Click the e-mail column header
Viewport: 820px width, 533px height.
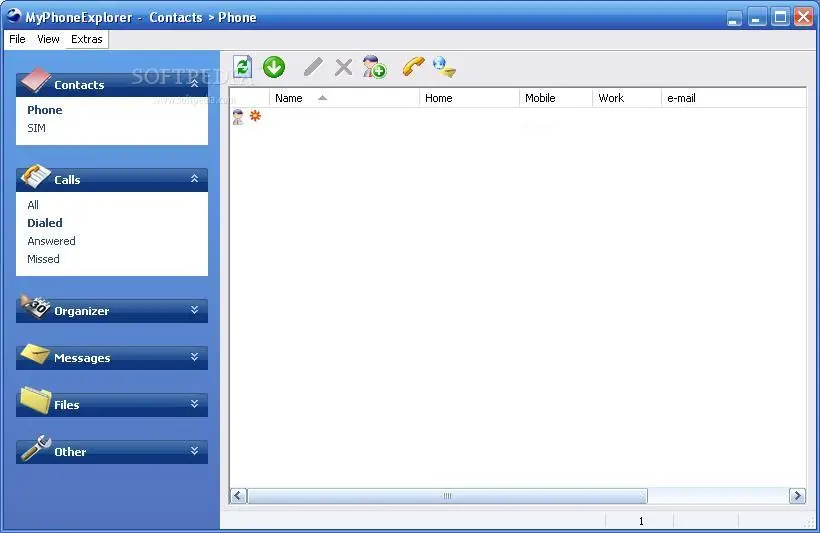coord(734,98)
